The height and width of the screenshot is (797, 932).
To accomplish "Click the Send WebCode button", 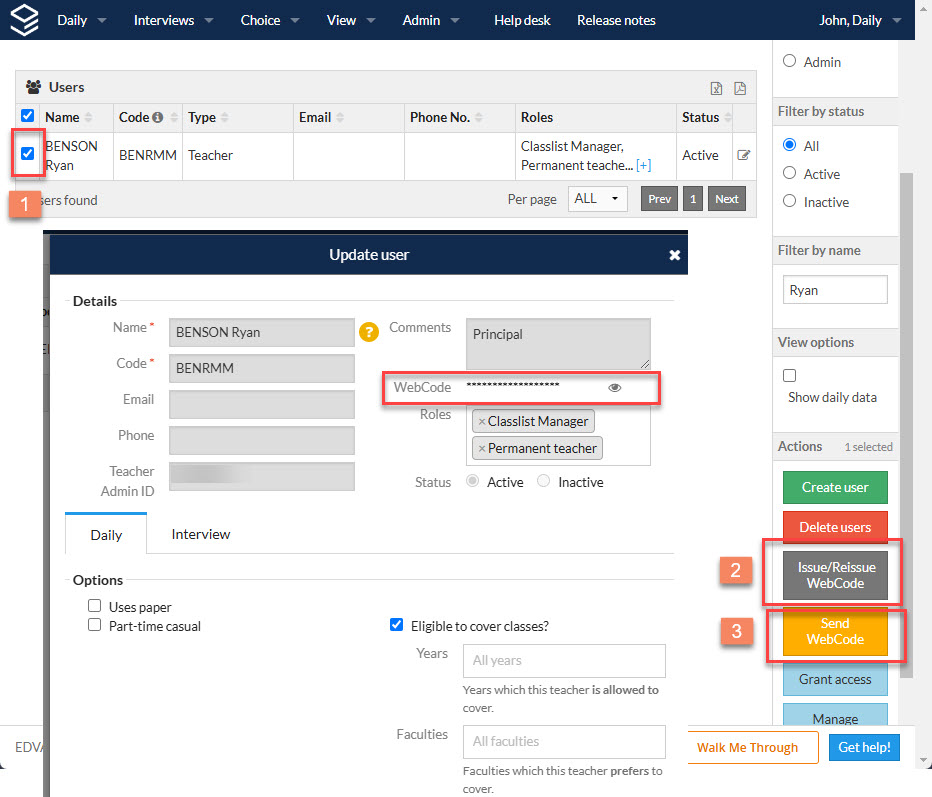I will (x=835, y=632).
